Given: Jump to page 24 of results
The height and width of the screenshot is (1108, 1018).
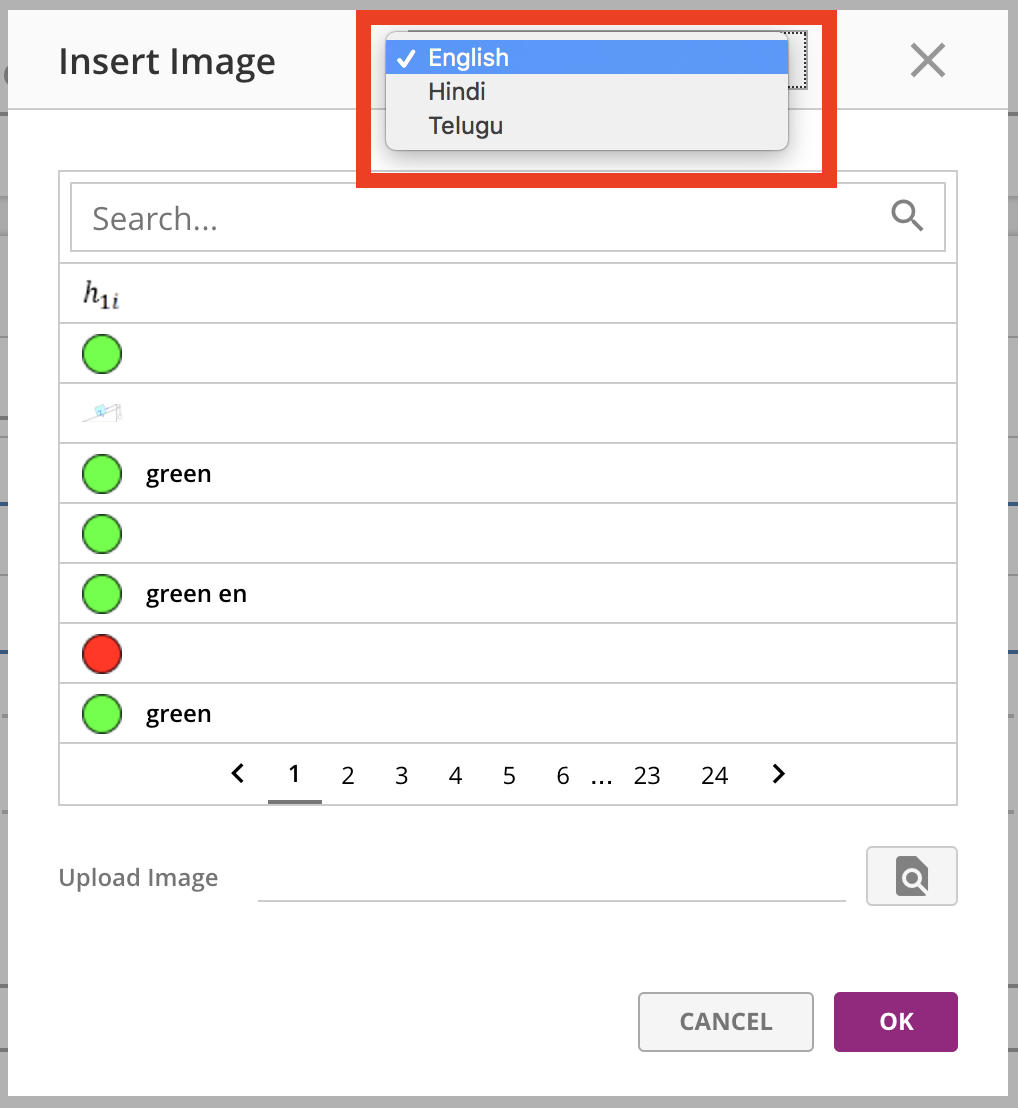Looking at the screenshot, I should (714, 776).
